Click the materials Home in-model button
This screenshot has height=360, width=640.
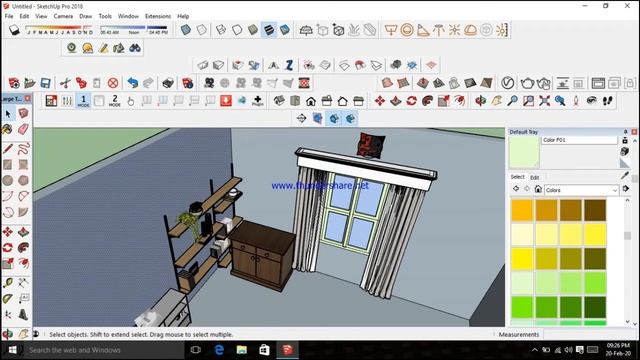538,189
